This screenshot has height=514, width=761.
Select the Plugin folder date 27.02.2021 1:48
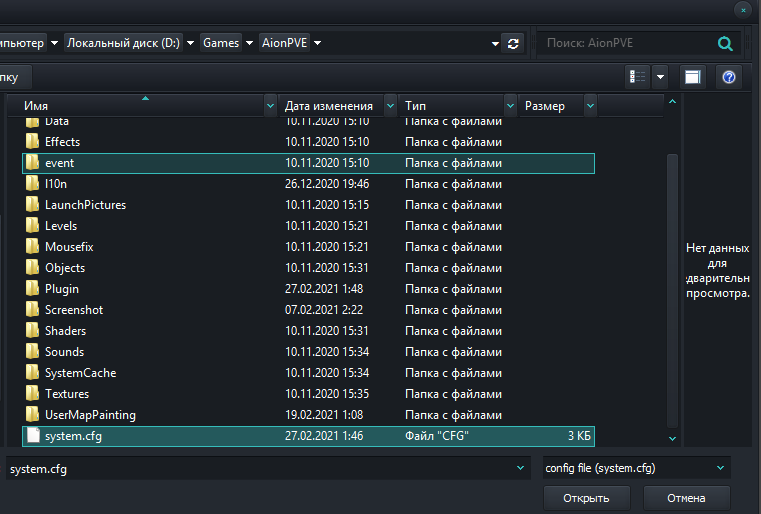(x=324, y=289)
